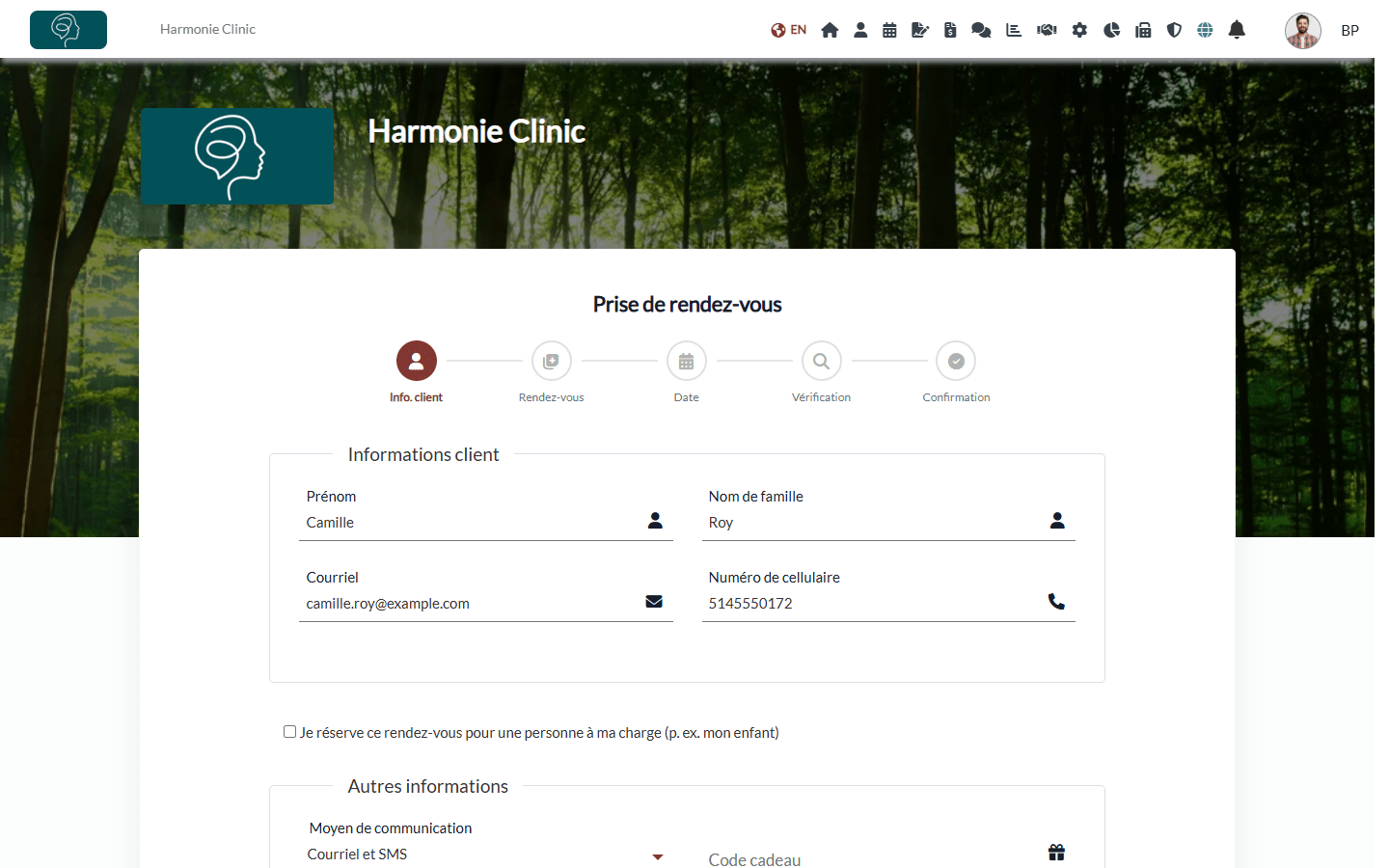Open the bar chart reports icon

1014,30
